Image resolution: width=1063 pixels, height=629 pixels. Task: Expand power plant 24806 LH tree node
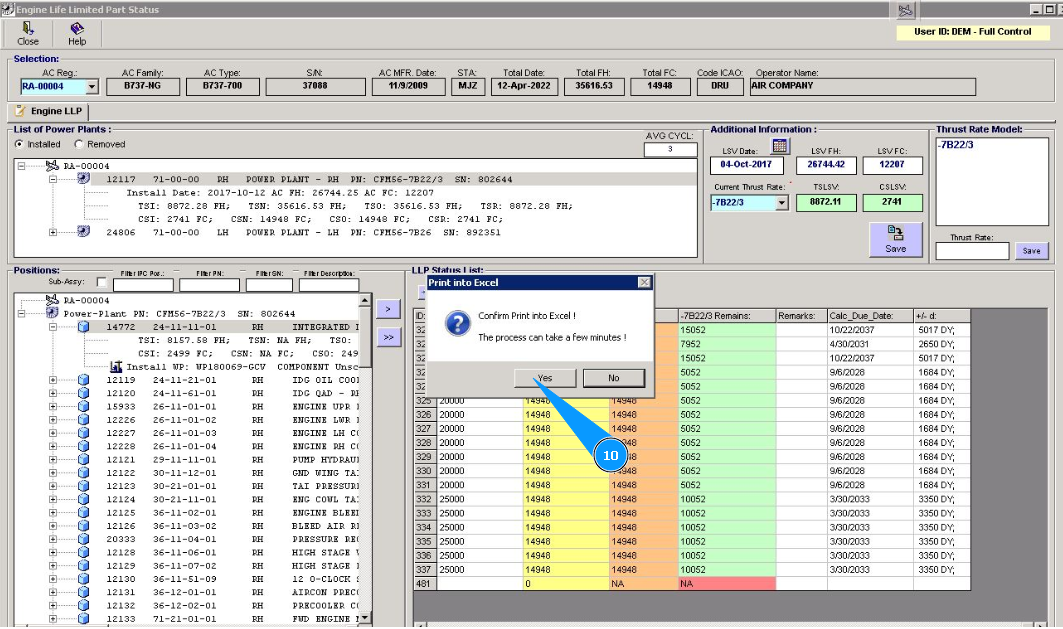tap(54, 232)
